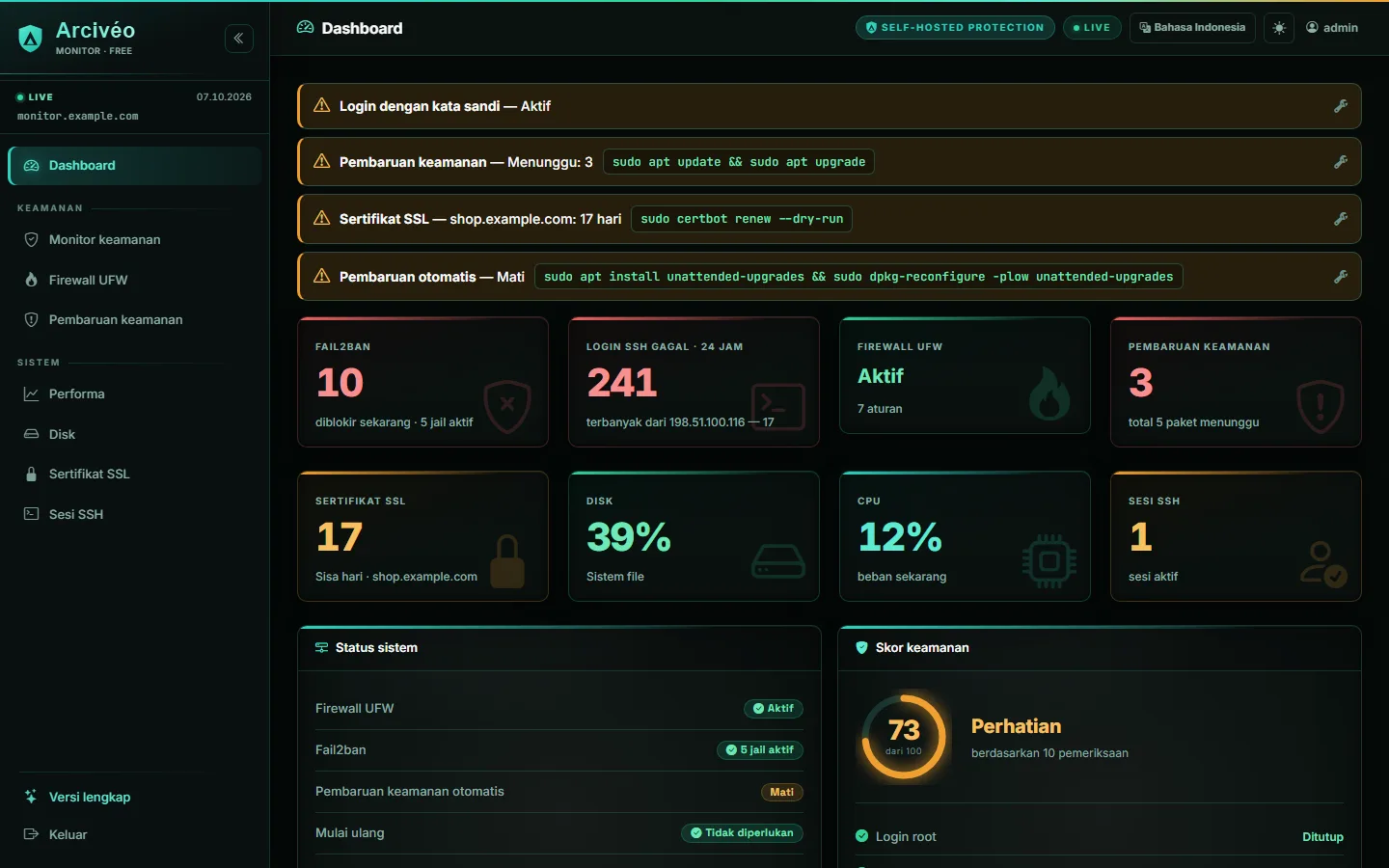Click the unattended-upgrades install command
This screenshot has height=868, width=1389.
[x=858, y=277]
